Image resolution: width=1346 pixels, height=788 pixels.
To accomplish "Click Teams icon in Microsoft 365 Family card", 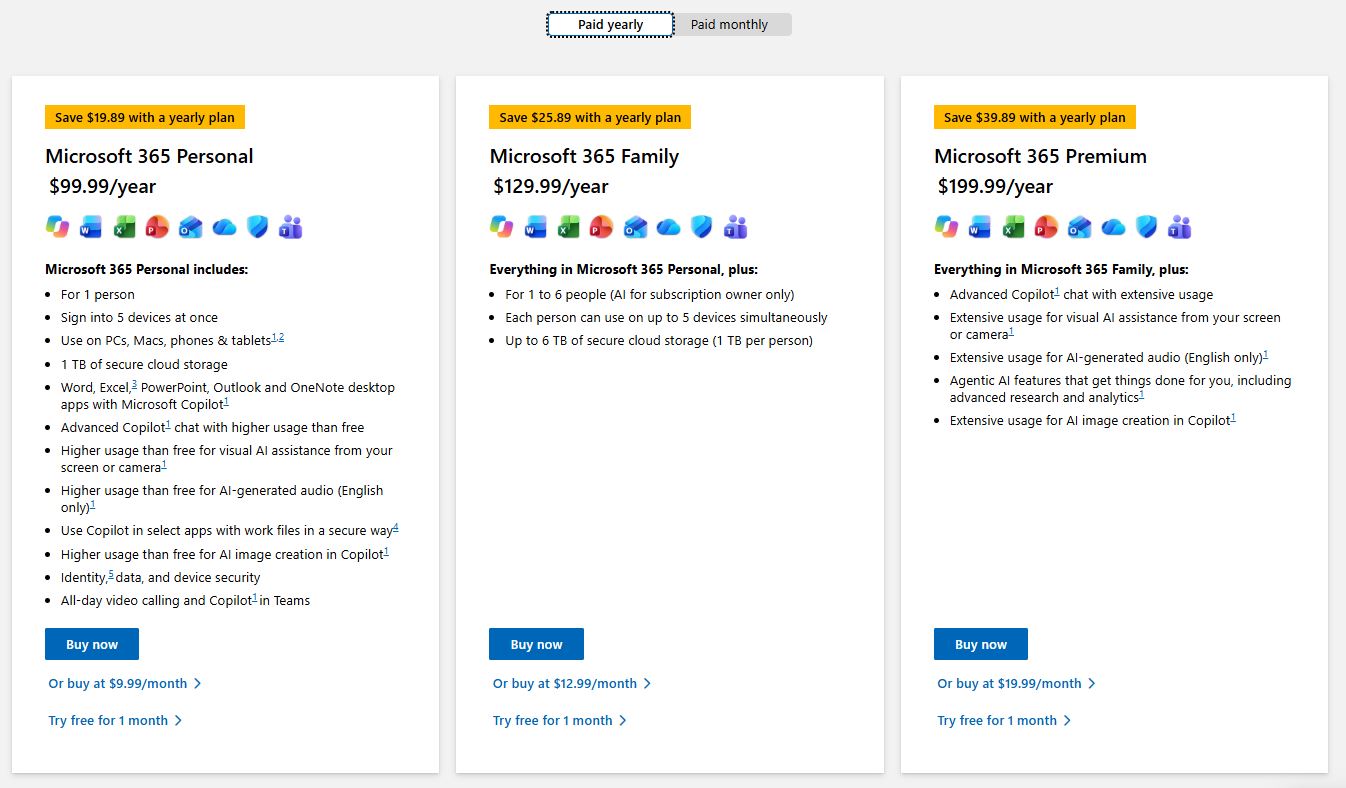I will pos(736,227).
